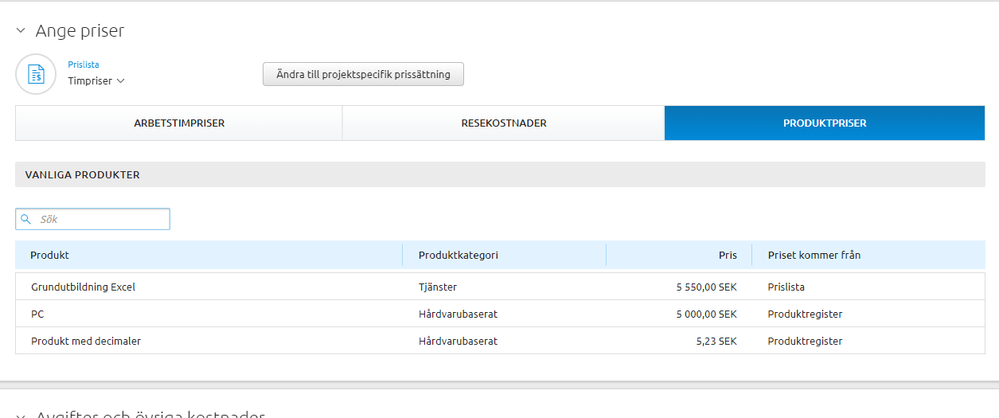Screen dimensions: 999x418
Task: Sort by the Produkt column header
Action: pos(209,255)
